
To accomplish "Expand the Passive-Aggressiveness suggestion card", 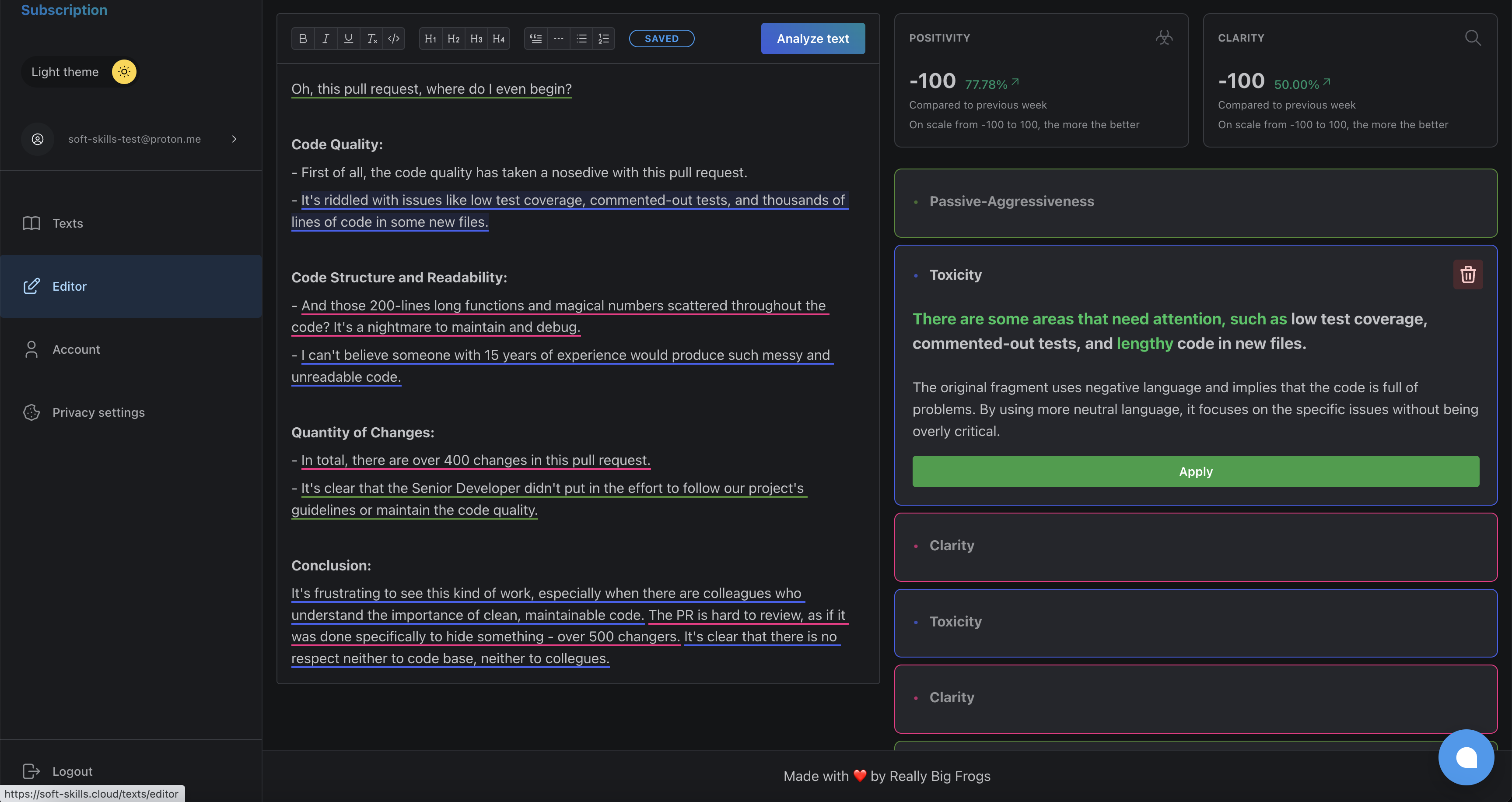I will pos(1196,203).
